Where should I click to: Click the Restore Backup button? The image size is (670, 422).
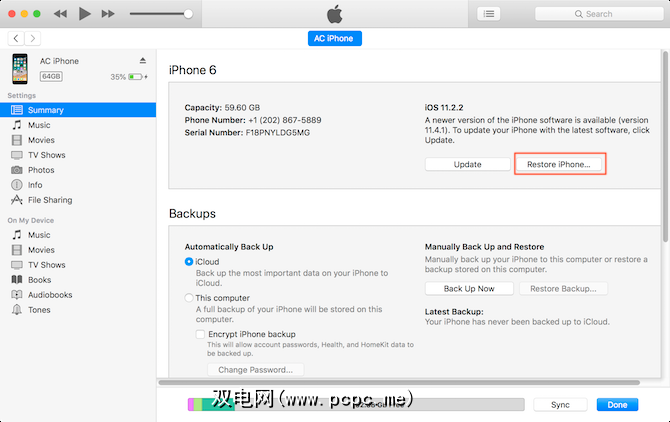pos(563,289)
